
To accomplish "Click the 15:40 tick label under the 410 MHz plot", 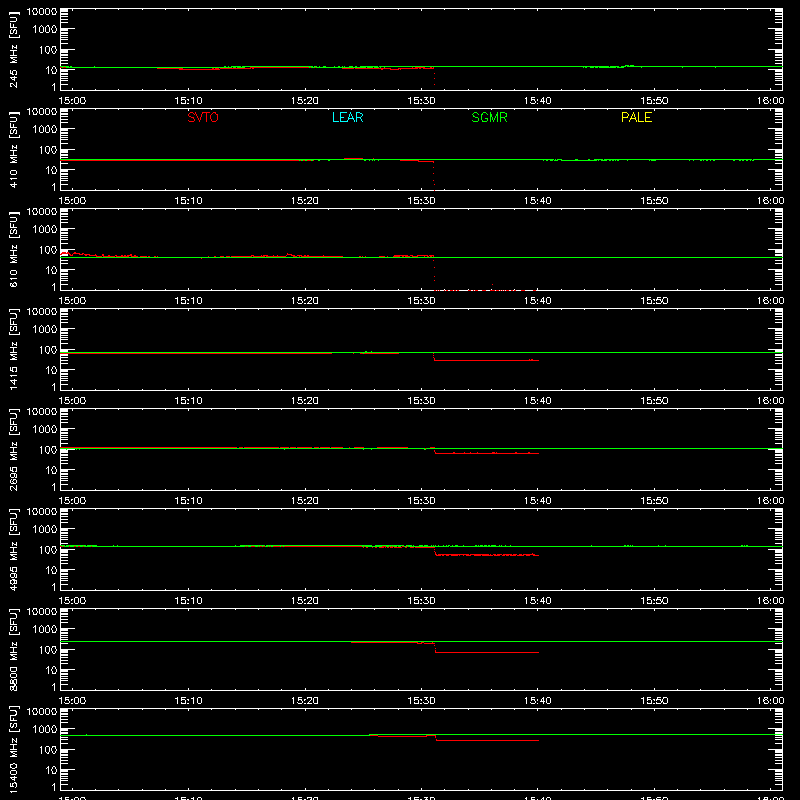I will [538, 201].
